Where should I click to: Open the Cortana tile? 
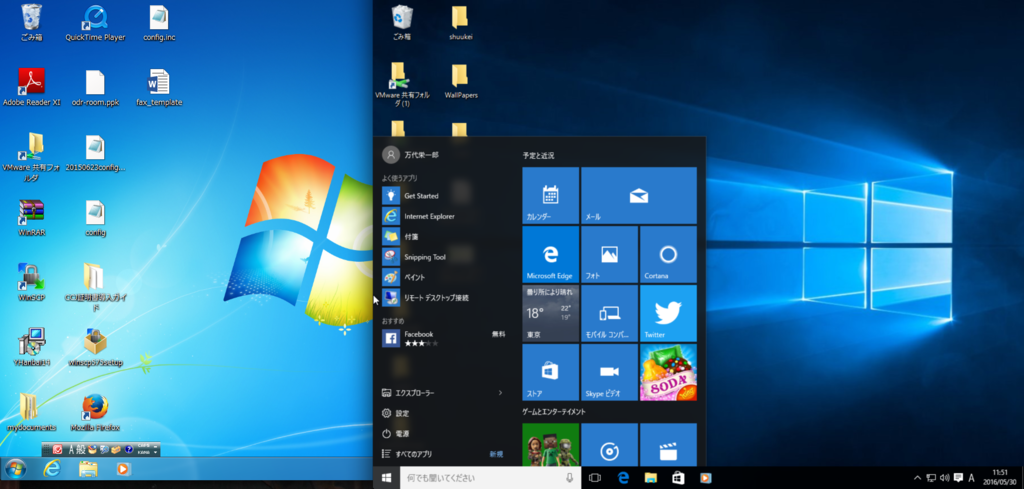(668, 255)
